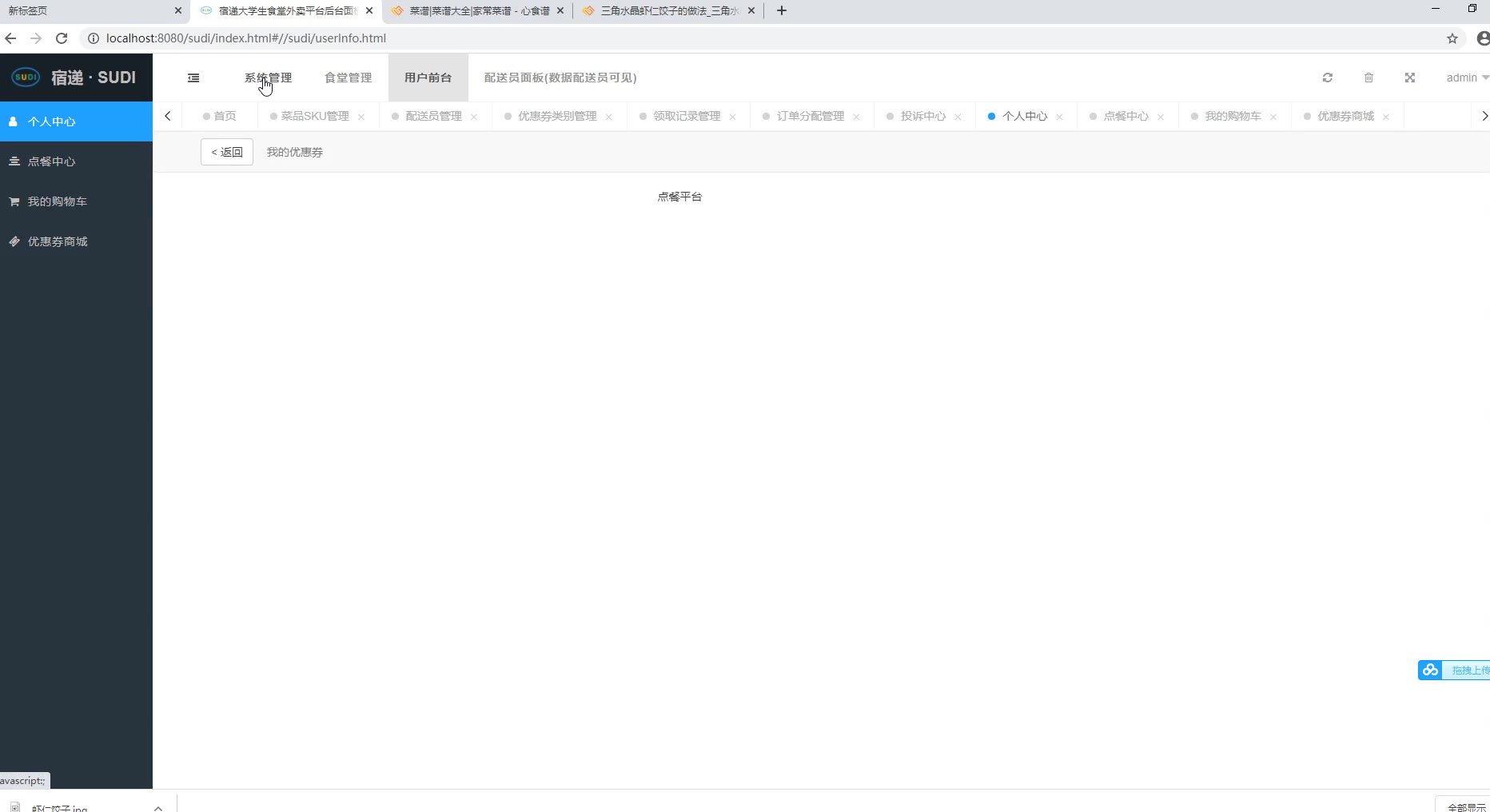Close the 投诉中心 tab

(x=958, y=117)
